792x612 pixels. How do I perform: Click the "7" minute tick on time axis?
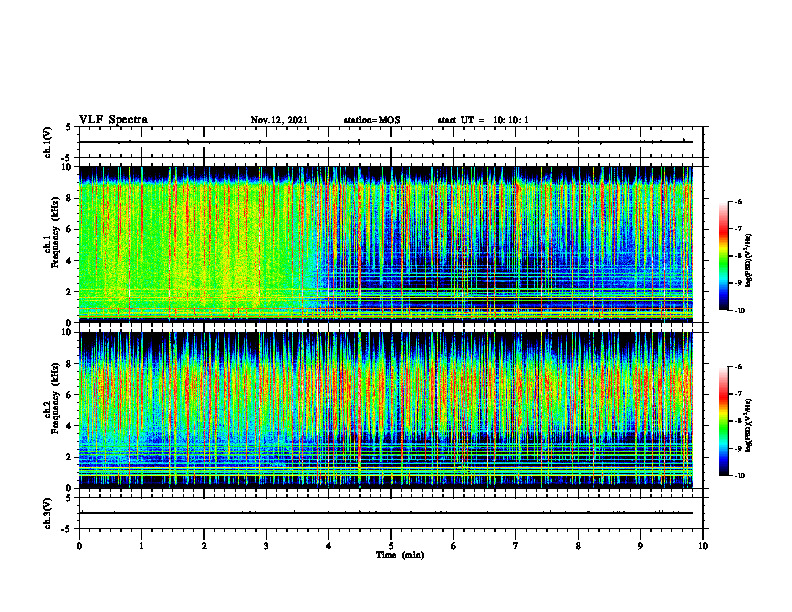point(516,546)
